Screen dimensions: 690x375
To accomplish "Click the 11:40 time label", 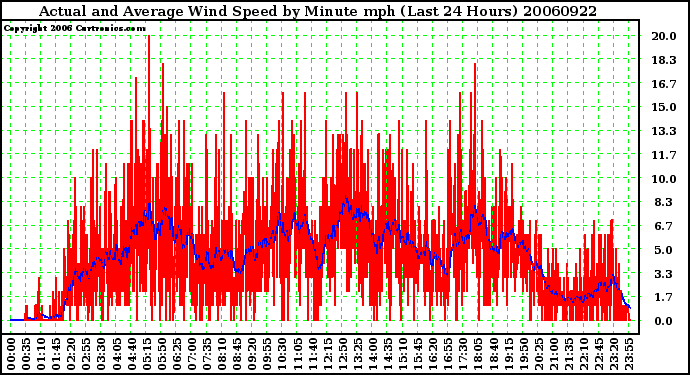I will point(312,354).
